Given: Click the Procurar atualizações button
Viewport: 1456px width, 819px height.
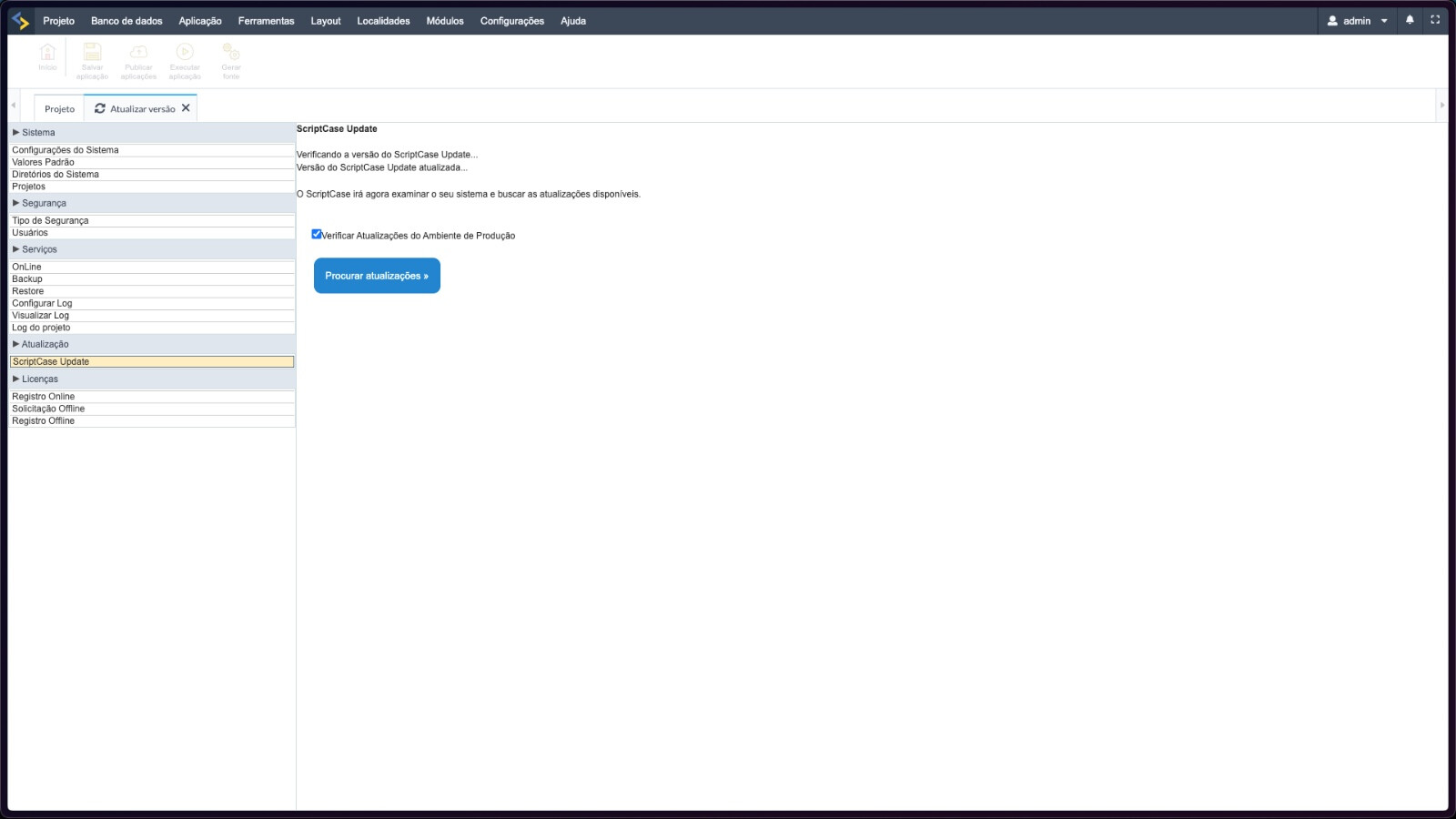Looking at the screenshot, I should click(x=377, y=276).
